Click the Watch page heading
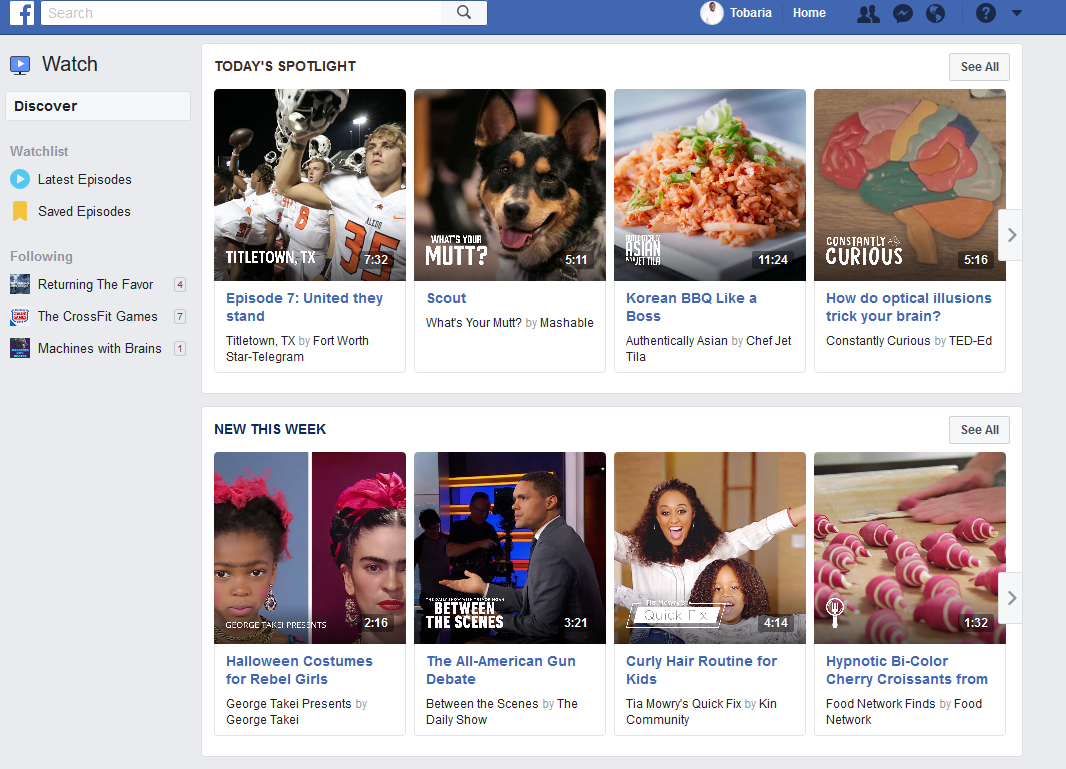Viewport: 1066px width, 769px height. pyautogui.click(x=69, y=64)
